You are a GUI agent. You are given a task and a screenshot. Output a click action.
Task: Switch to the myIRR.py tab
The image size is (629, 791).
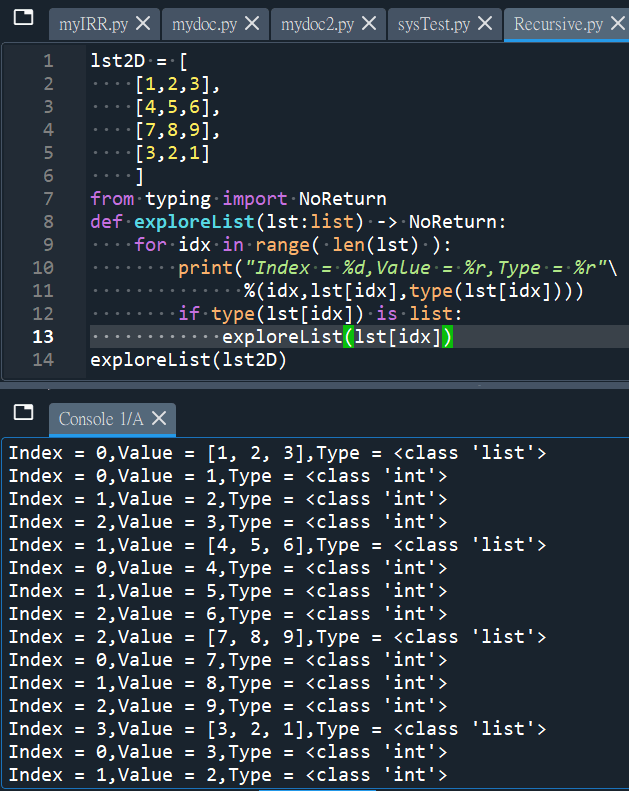pyautogui.click(x=104, y=24)
